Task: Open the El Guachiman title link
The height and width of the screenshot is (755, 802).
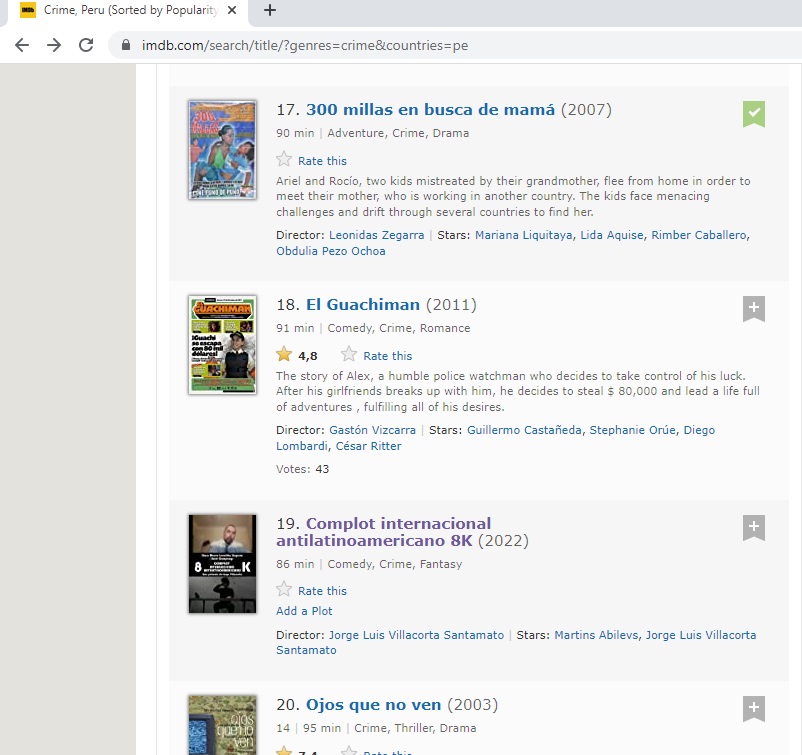Action: (x=363, y=305)
